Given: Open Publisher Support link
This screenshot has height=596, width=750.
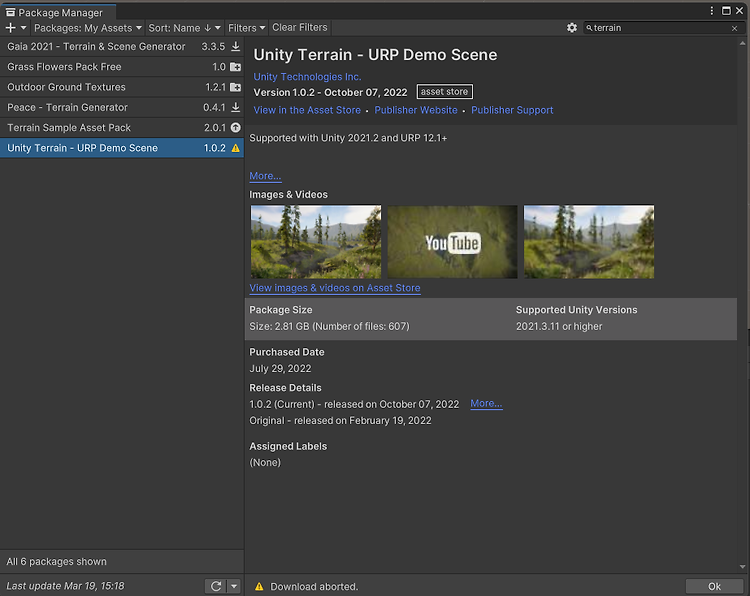Looking at the screenshot, I should tap(512, 110).
